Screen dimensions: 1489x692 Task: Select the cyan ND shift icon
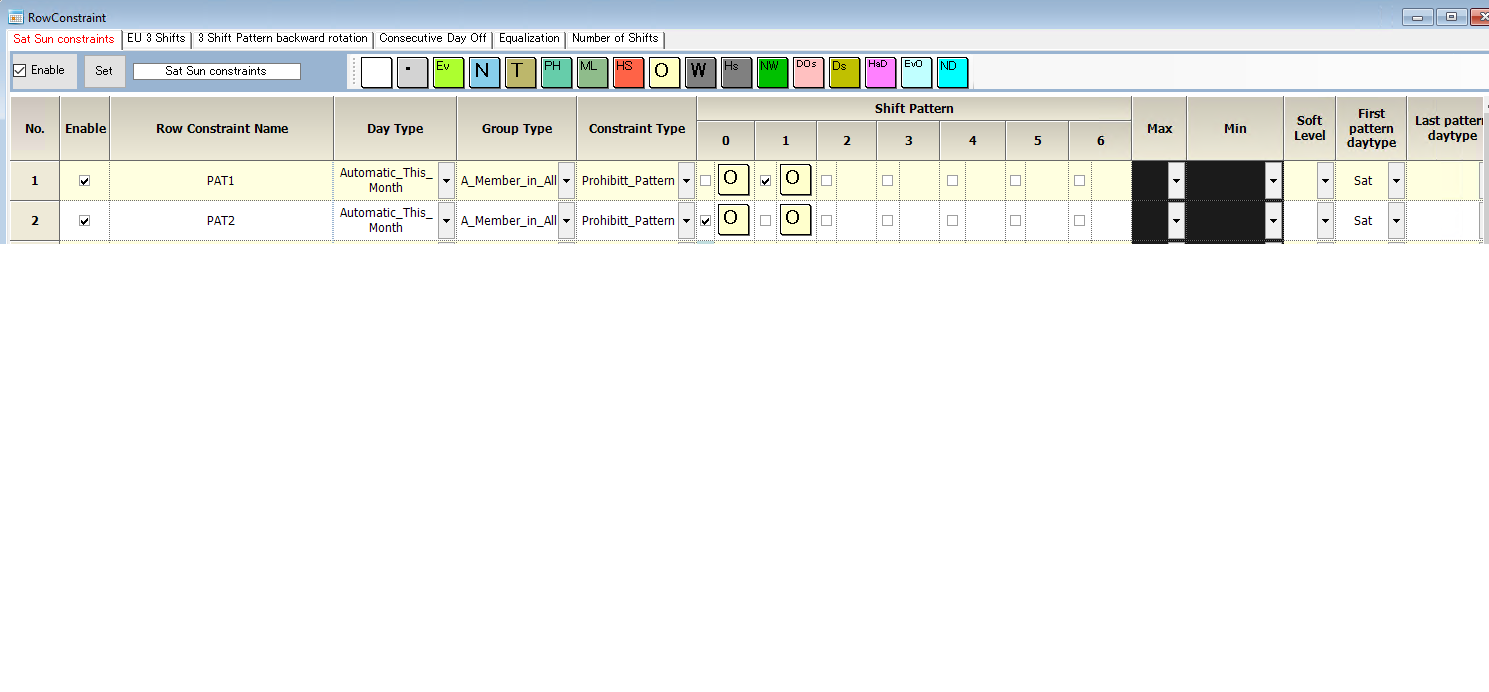tap(953, 73)
